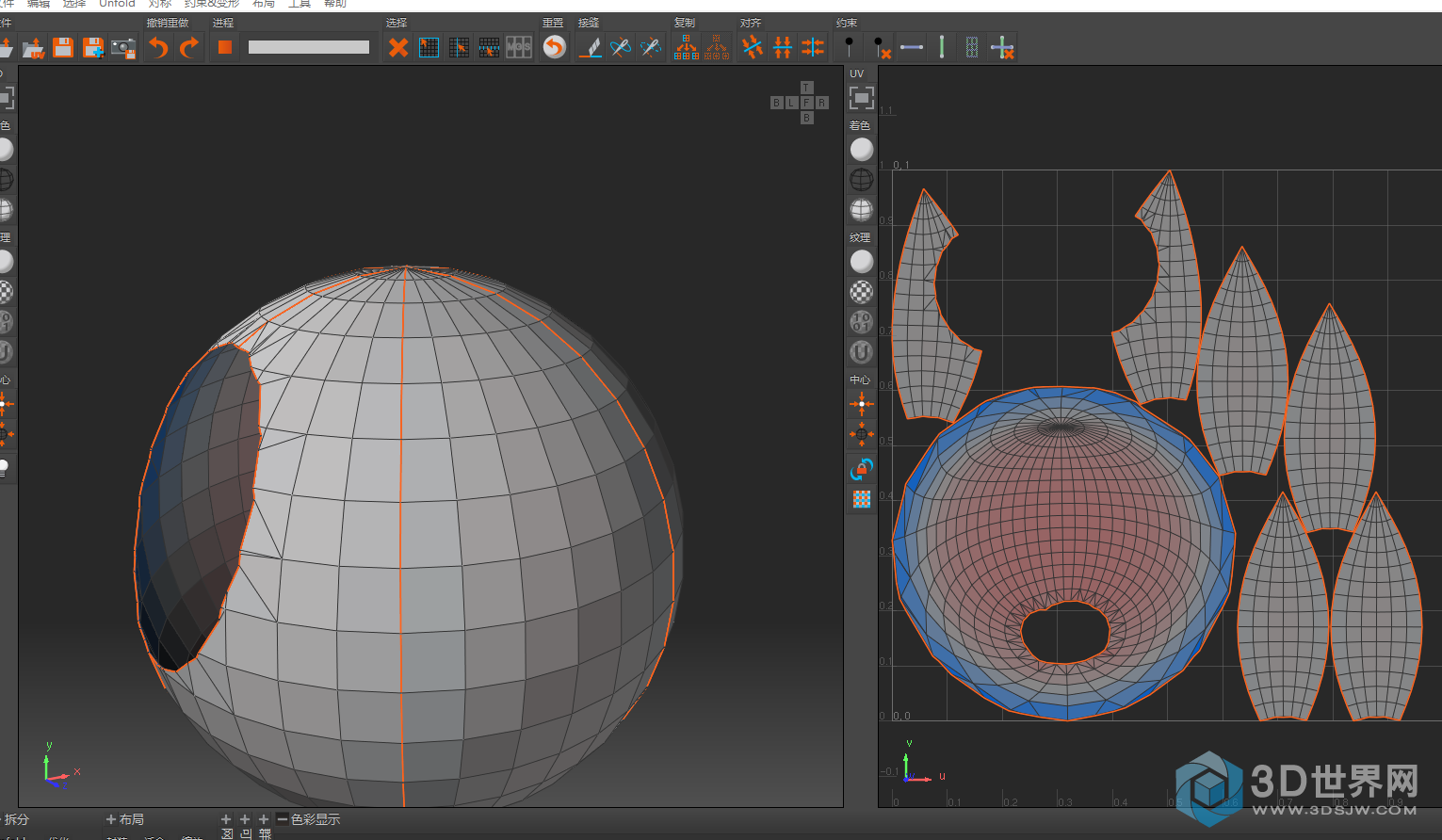The image size is (1442, 840).
Task: Click the 约束 toolbar group label
Action: (x=847, y=23)
